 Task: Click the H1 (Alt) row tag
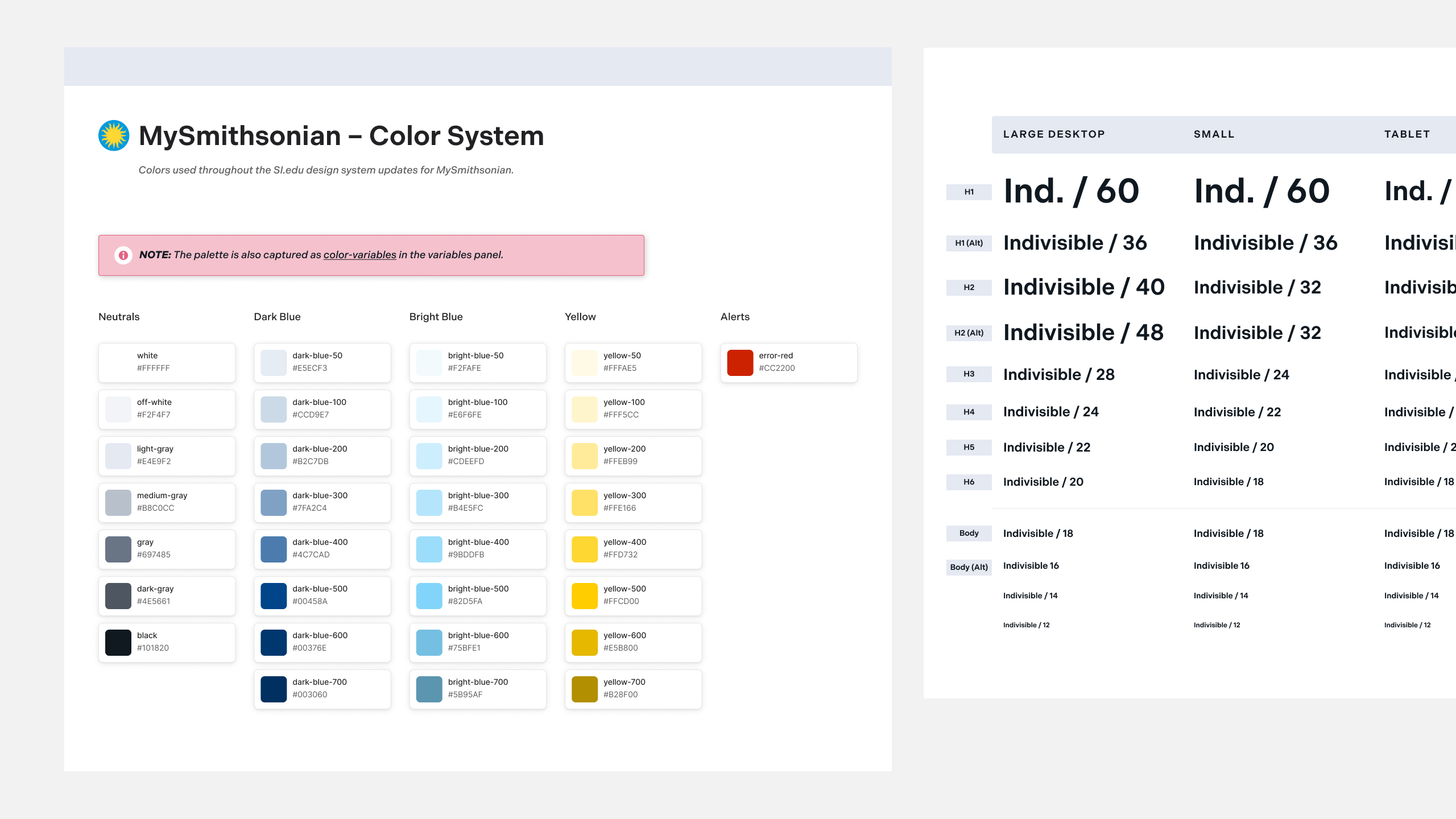[969, 243]
